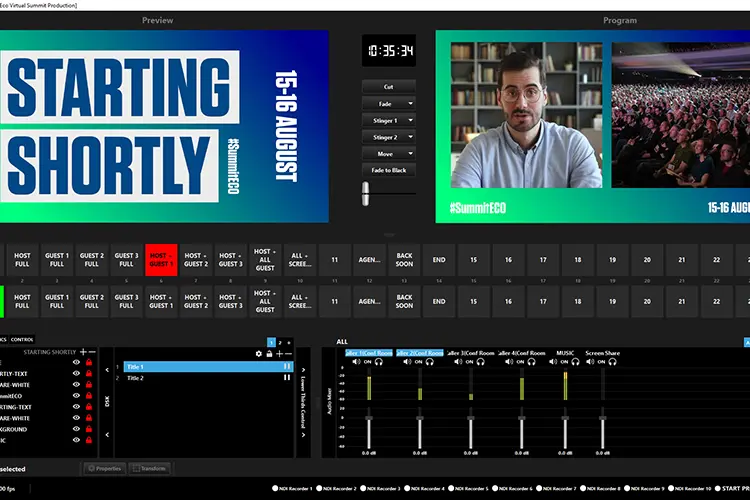Open the Transform button
750x500 pixels.
click(149, 468)
